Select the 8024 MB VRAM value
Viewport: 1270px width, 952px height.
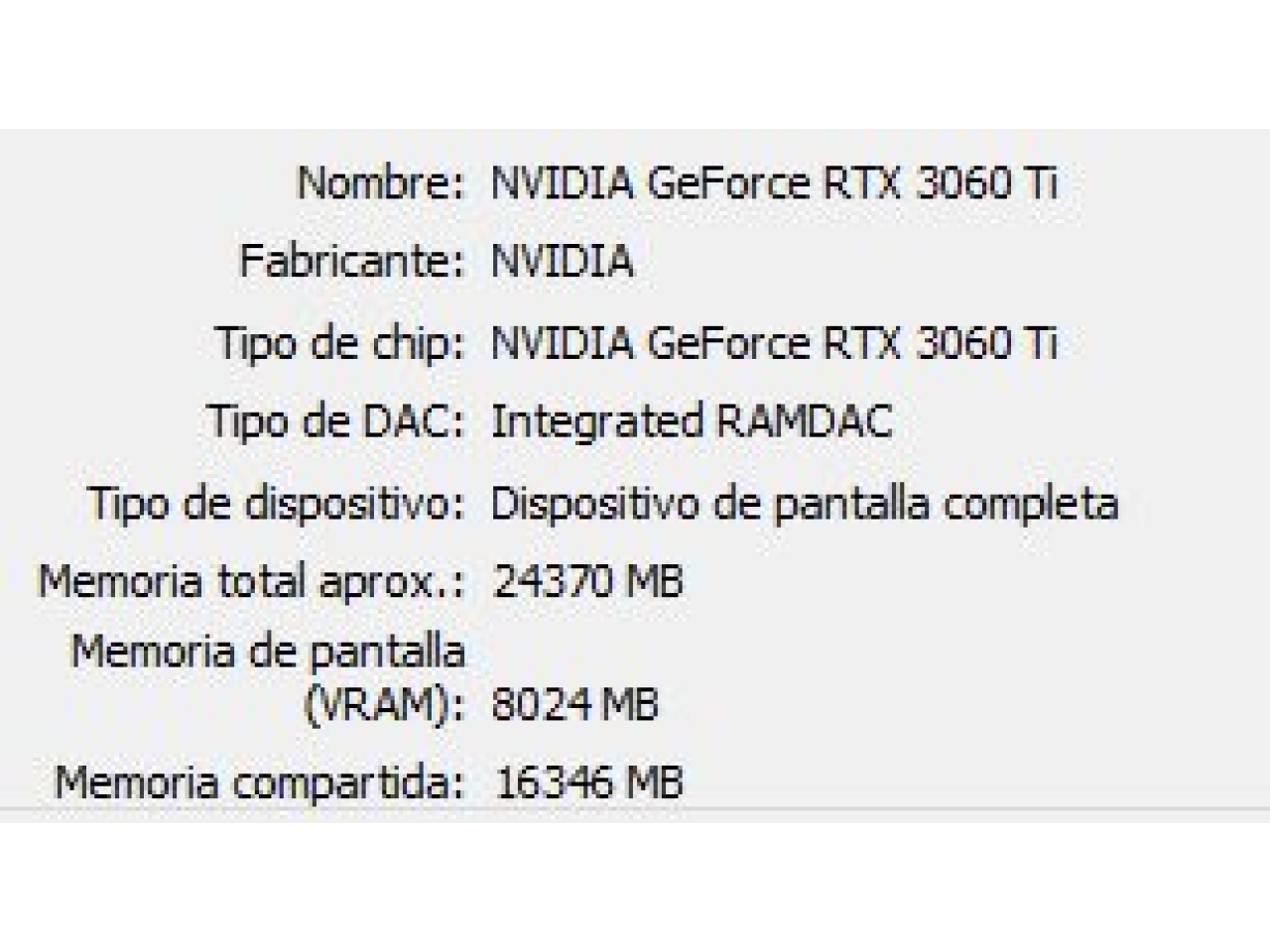pos(575,705)
